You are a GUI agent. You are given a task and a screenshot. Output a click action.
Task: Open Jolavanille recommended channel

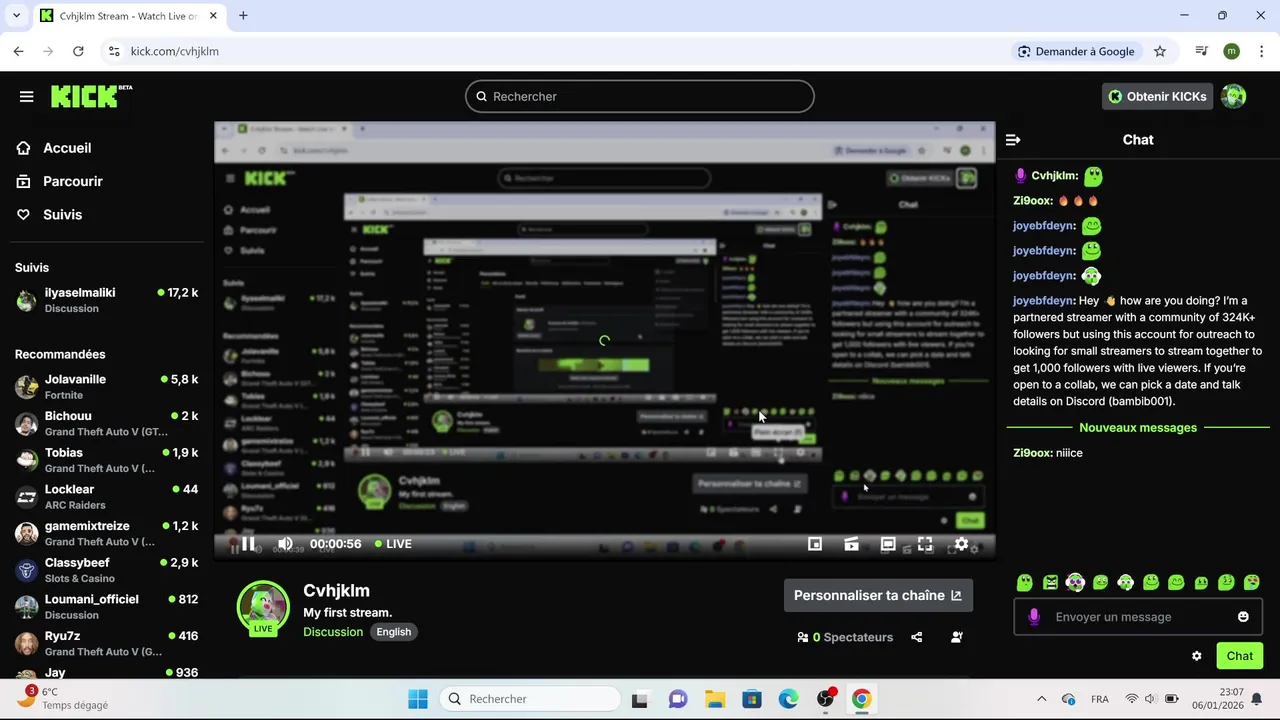click(x=107, y=386)
